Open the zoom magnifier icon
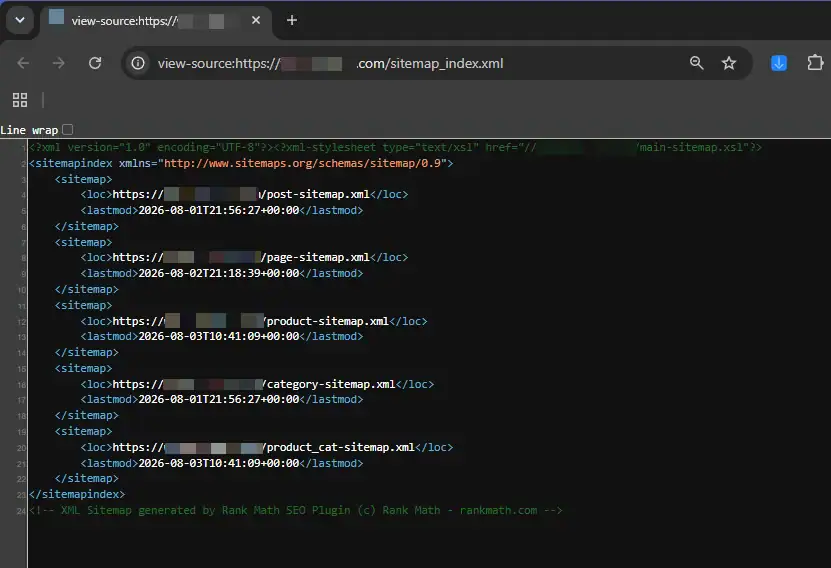This screenshot has height=568, width=831. [696, 63]
